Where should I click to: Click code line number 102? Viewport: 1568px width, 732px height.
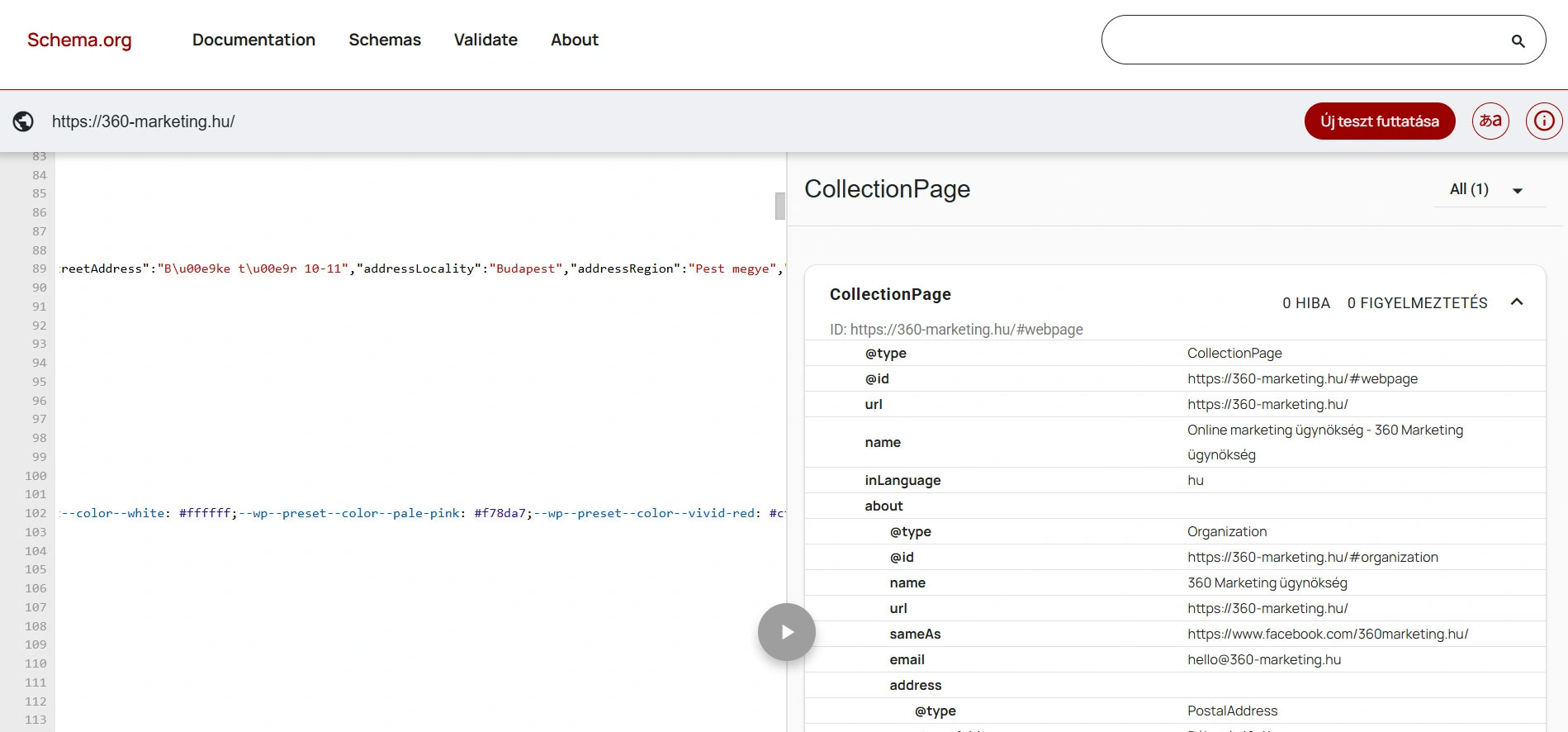36,513
